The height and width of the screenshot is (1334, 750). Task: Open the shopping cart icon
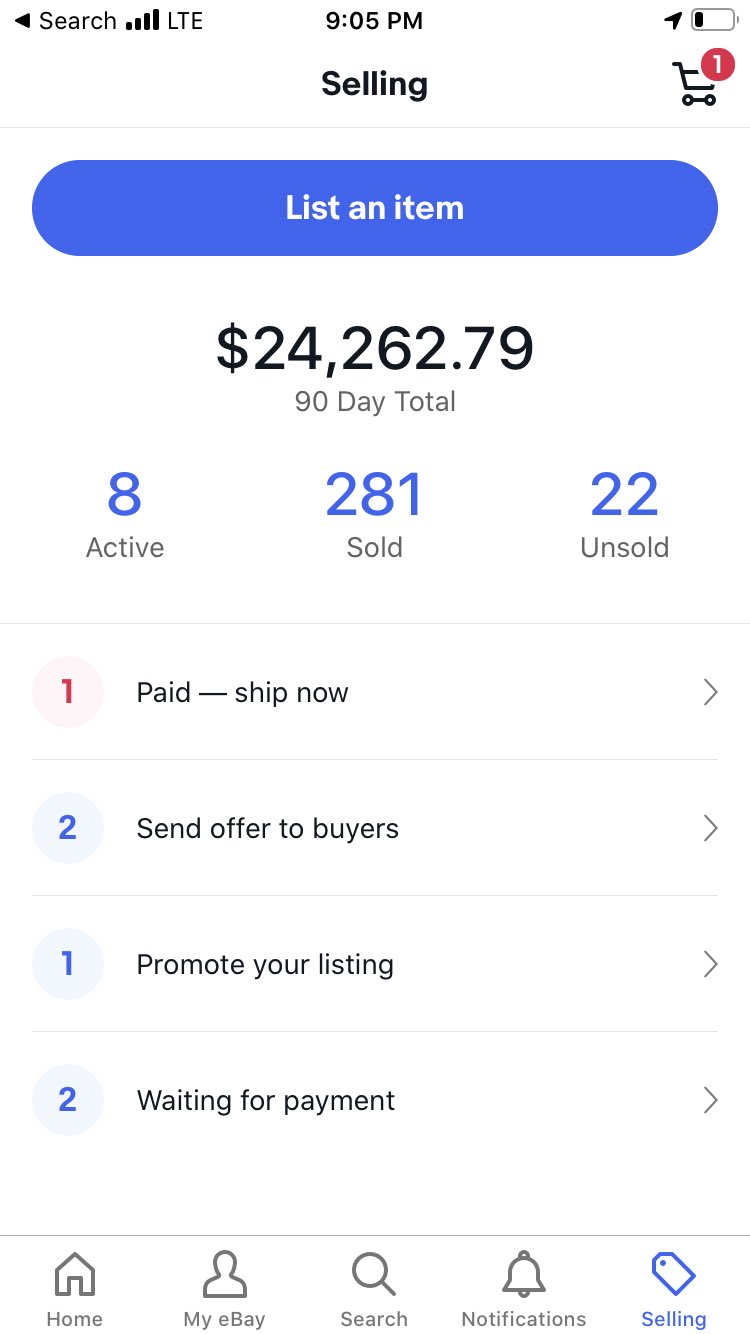(x=696, y=84)
